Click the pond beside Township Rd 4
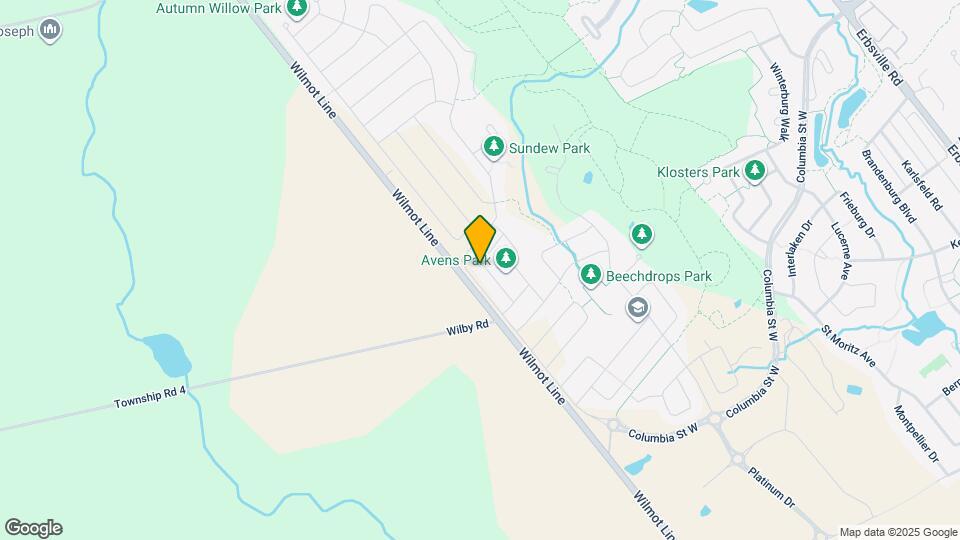The width and height of the screenshot is (960, 540). click(x=167, y=355)
